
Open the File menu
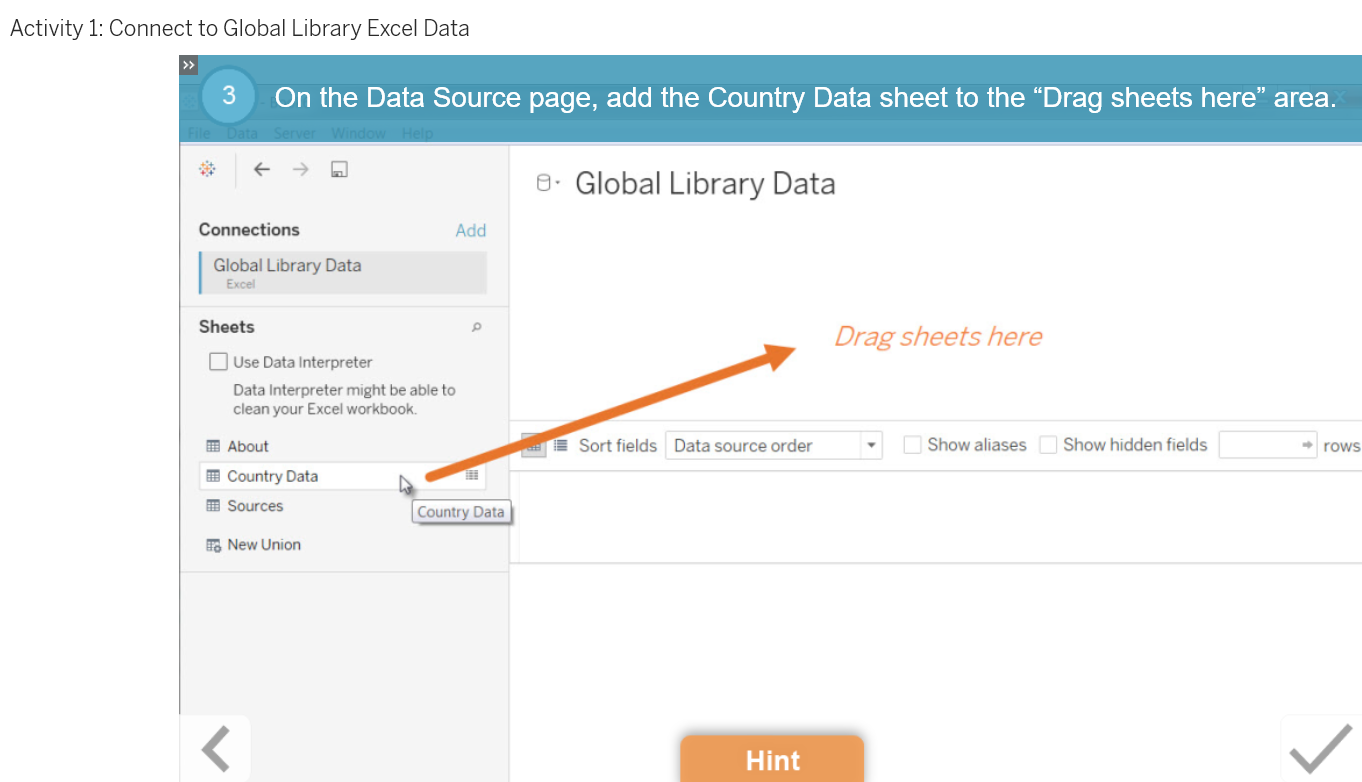pyautogui.click(x=199, y=133)
